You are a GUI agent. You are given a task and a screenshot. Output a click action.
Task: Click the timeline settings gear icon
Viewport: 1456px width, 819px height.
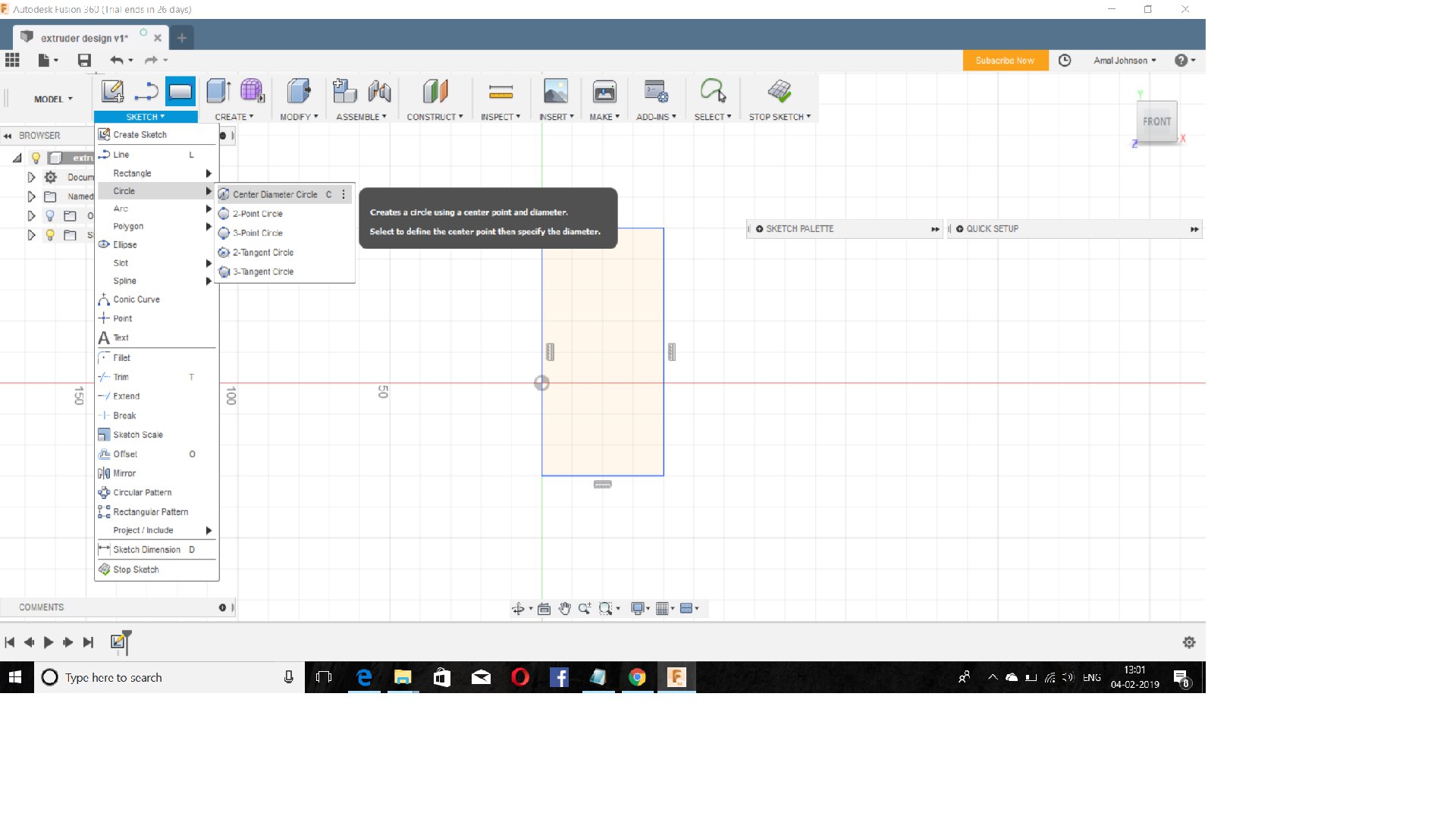pyautogui.click(x=1188, y=642)
